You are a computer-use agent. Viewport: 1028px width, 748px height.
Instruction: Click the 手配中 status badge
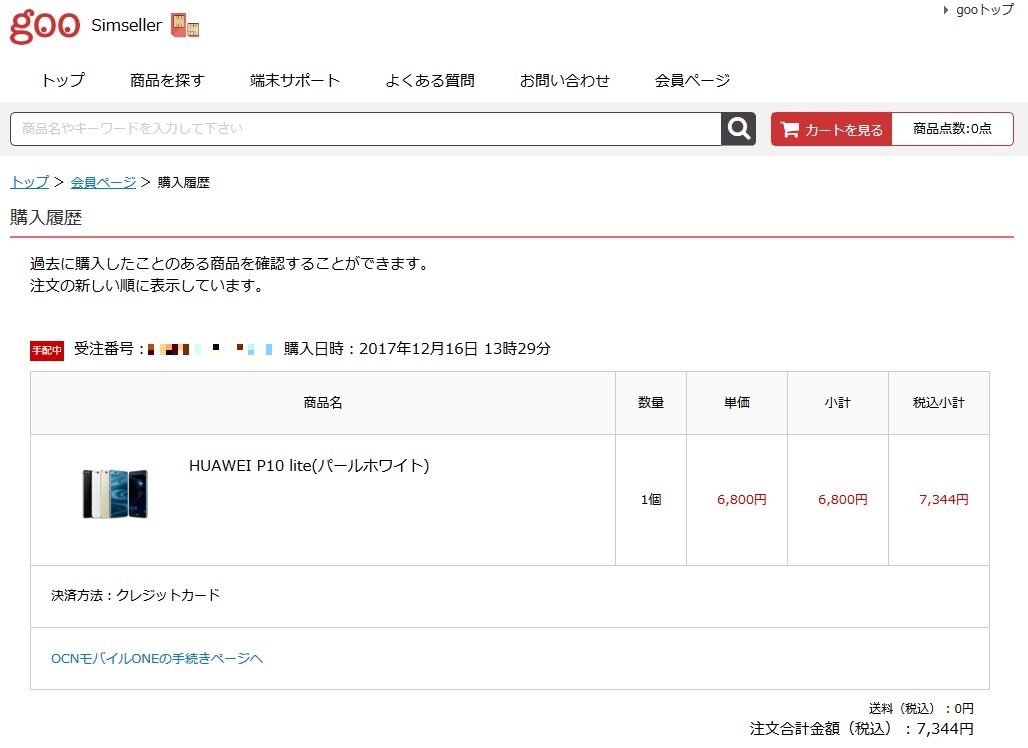(47, 350)
